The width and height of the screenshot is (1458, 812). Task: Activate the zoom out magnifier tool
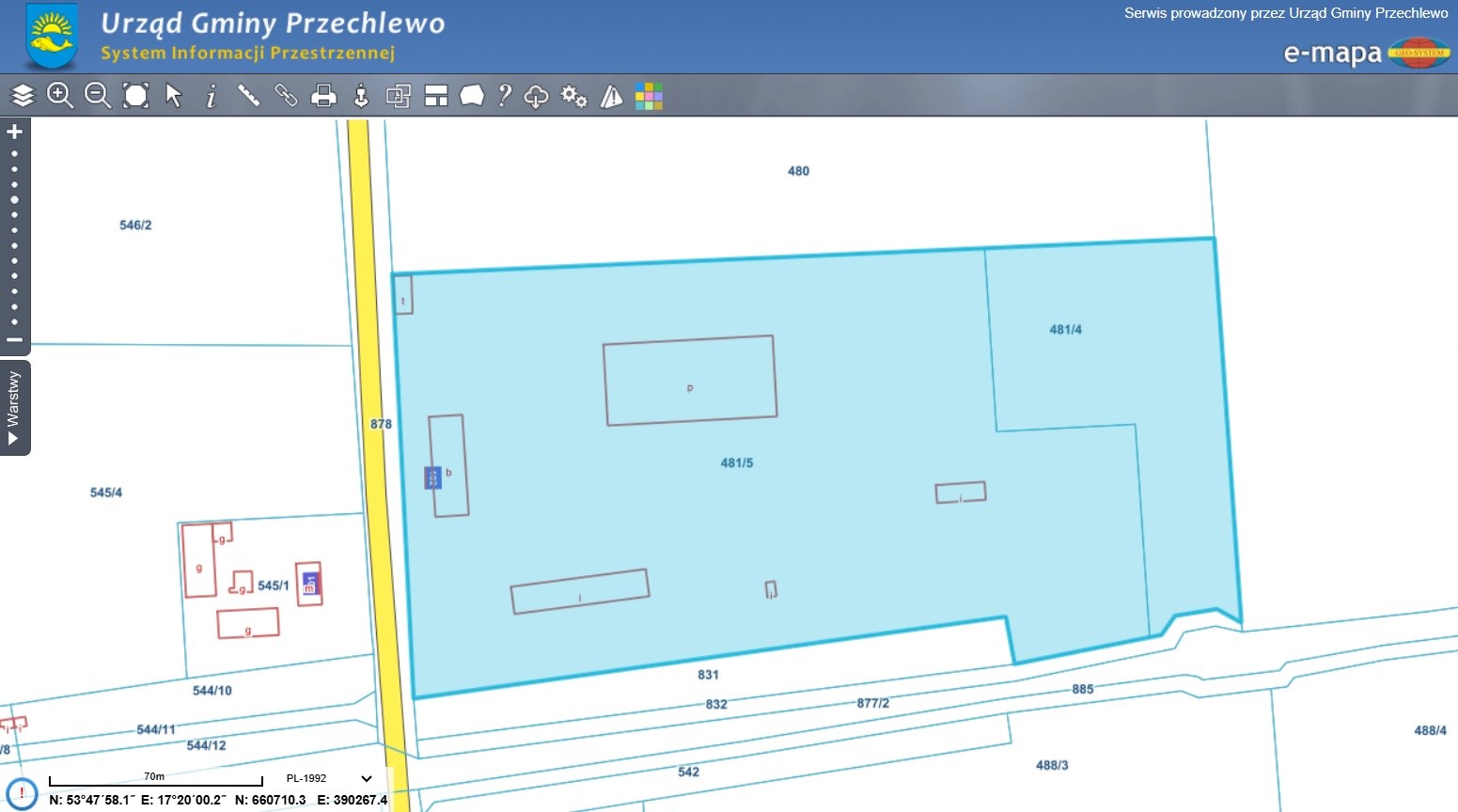coord(98,95)
